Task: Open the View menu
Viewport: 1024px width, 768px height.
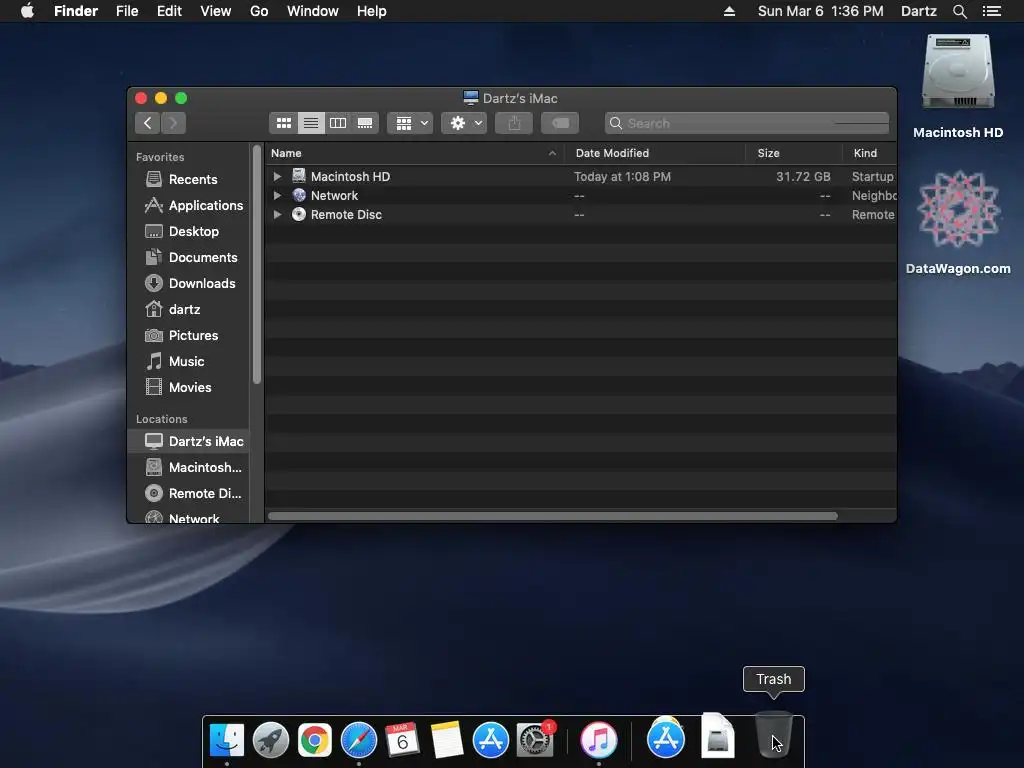Action: 216,11
